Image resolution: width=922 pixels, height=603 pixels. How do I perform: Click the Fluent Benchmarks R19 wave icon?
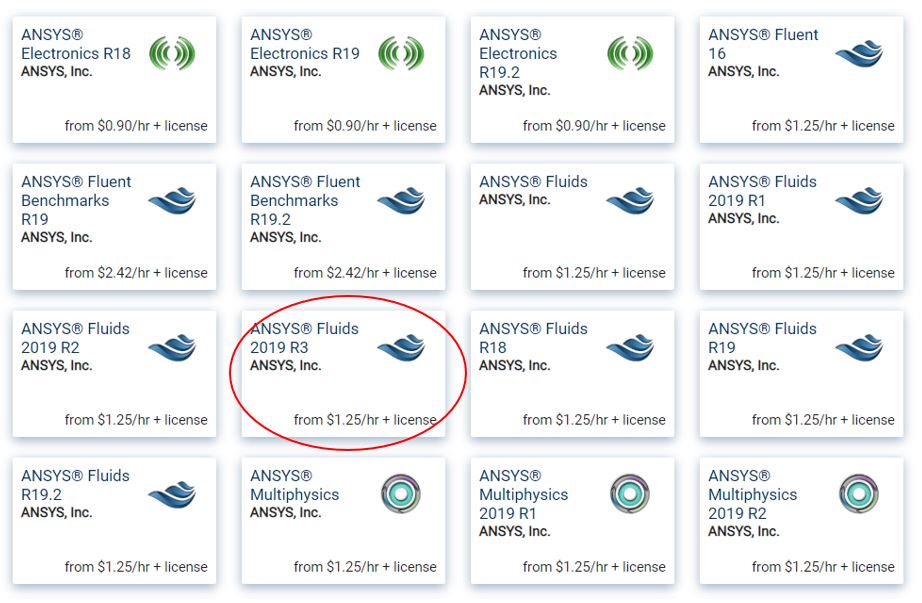[x=172, y=201]
